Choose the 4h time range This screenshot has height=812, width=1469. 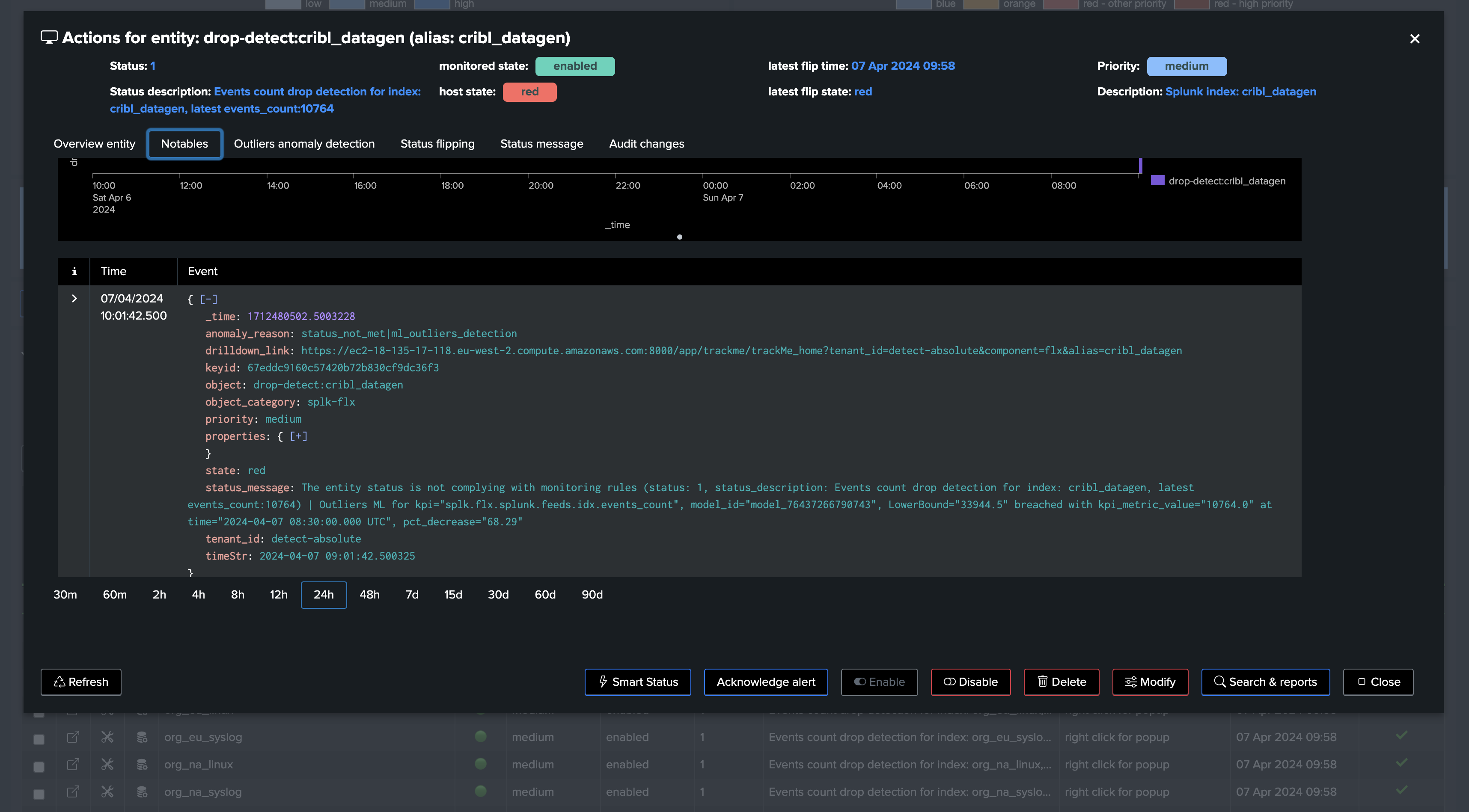[x=199, y=594]
